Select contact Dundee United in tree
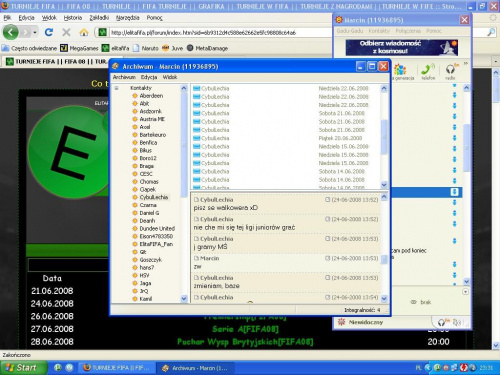 coord(157,229)
